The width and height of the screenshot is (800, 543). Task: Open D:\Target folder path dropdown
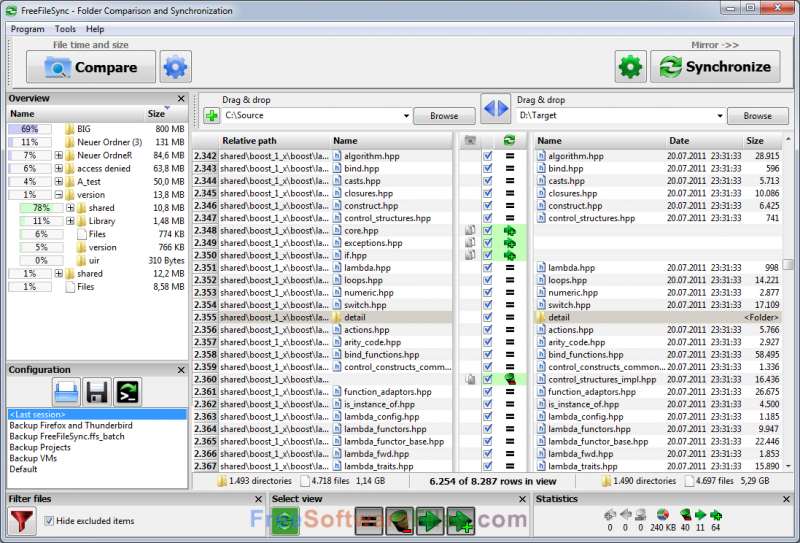point(719,116)
